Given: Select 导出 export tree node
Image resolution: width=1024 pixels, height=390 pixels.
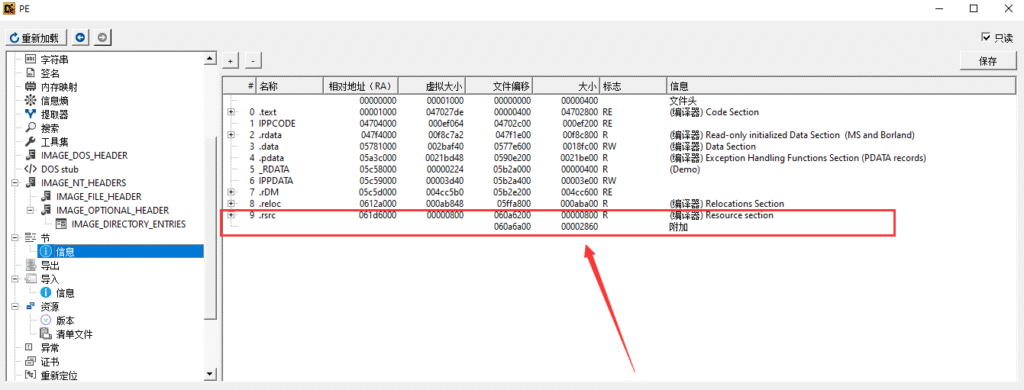Looking at the screenshot, I should [x=50, y=265].
